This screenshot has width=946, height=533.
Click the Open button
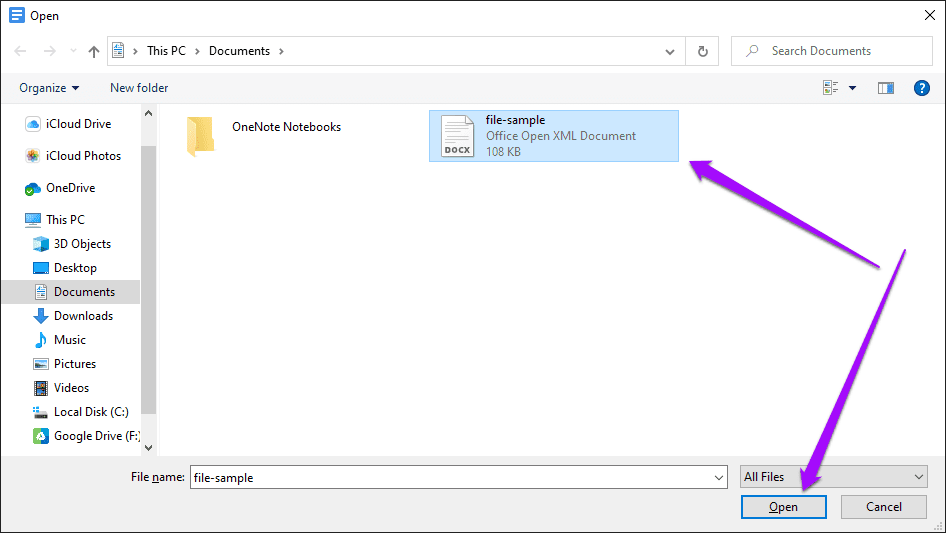(x=783, y=507)
